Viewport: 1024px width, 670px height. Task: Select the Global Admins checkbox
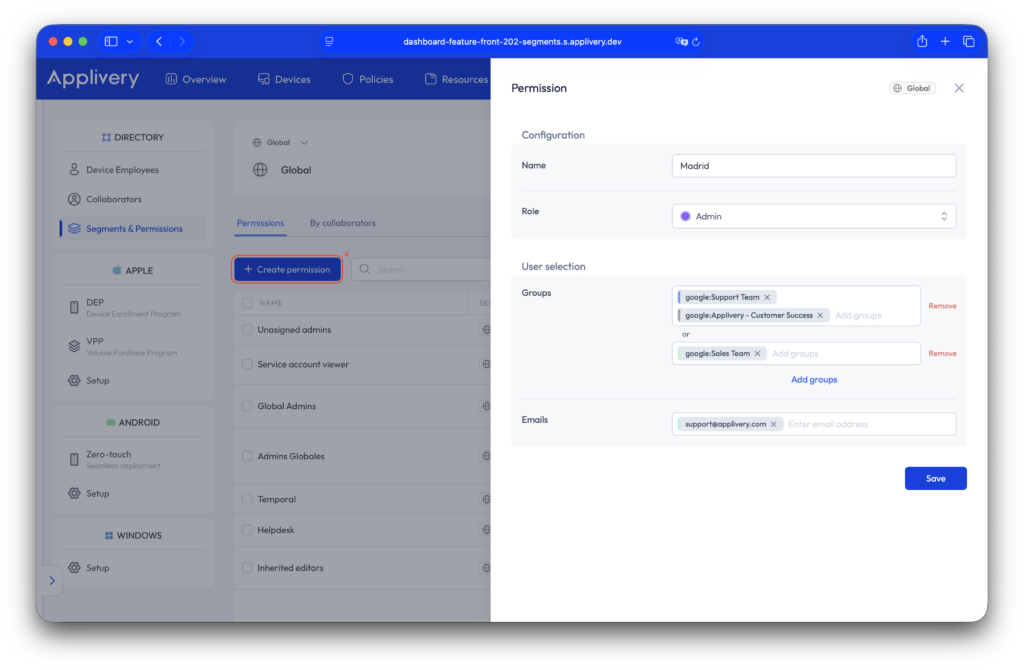(x=247, y=406)
